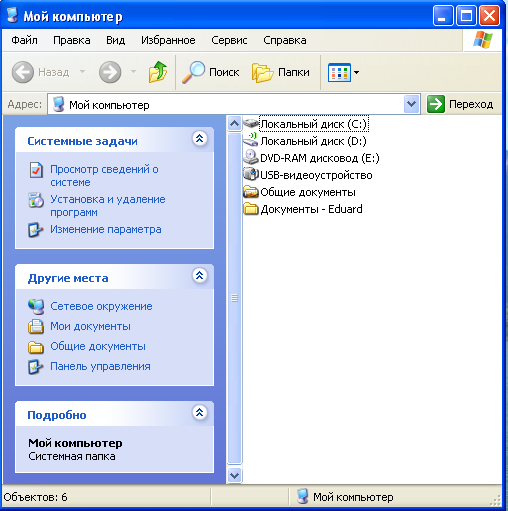The width and height of the screenshot is (508, 511).
Task: Collapse the Подробно panel
Action: 200,412
